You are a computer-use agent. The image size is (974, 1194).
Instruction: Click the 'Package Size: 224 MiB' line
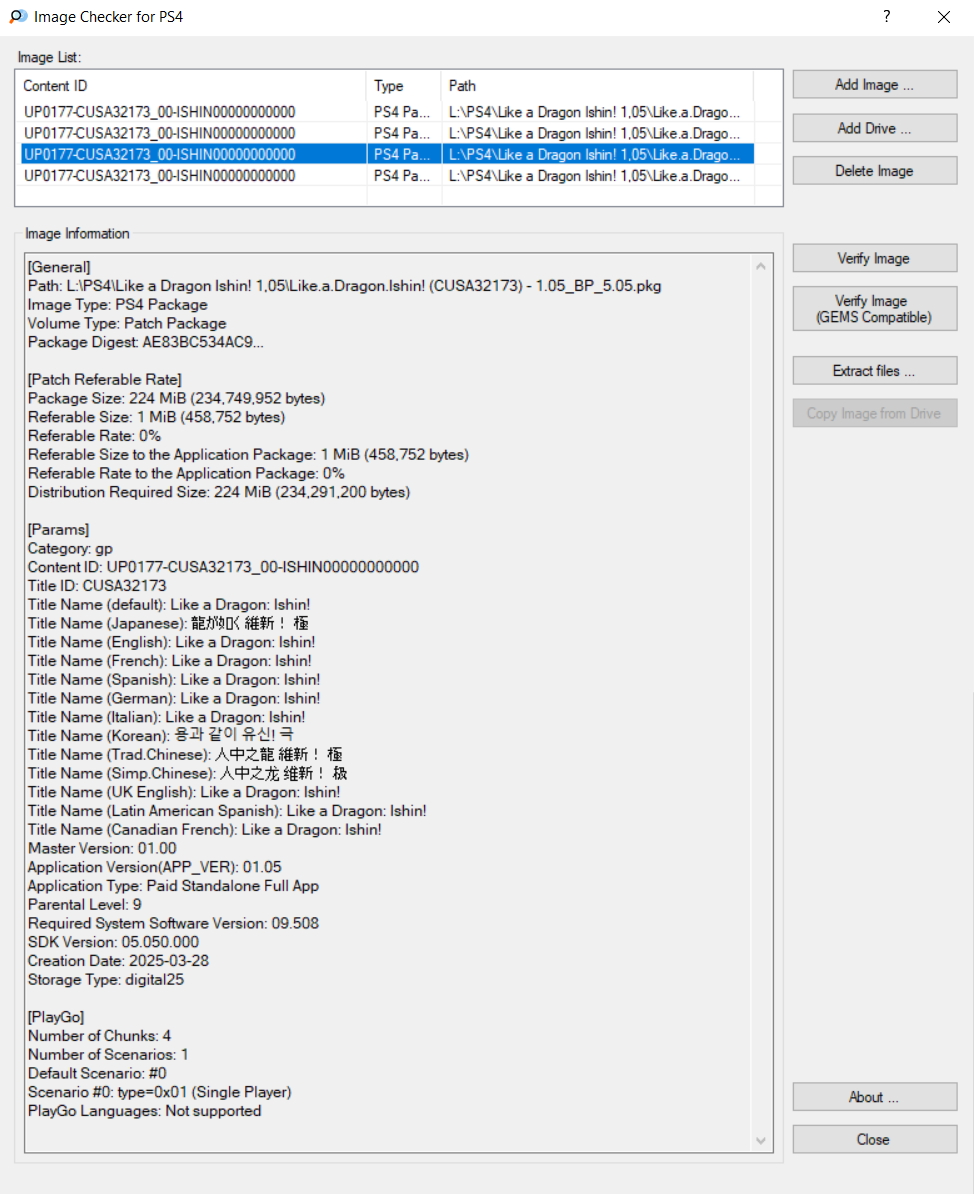pyautogui.click(x=177, y=398)
